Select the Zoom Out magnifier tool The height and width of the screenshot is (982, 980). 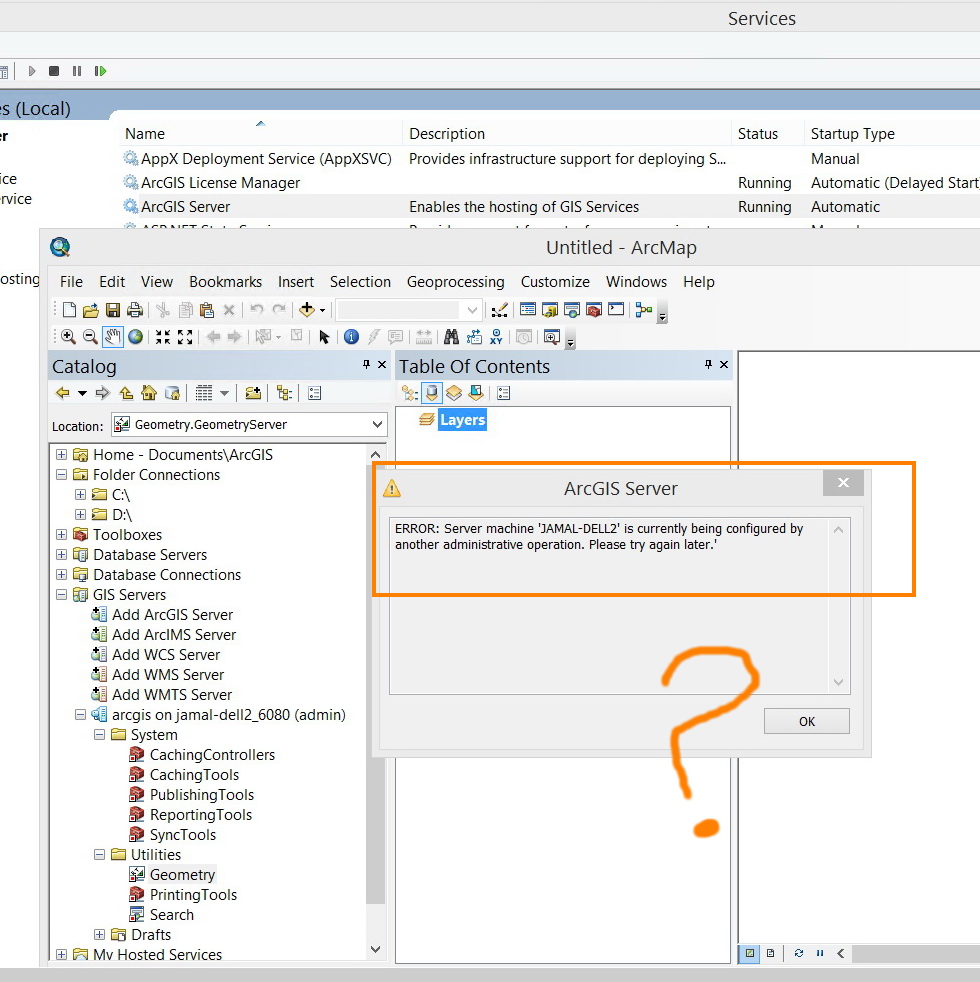click(90, 338)
